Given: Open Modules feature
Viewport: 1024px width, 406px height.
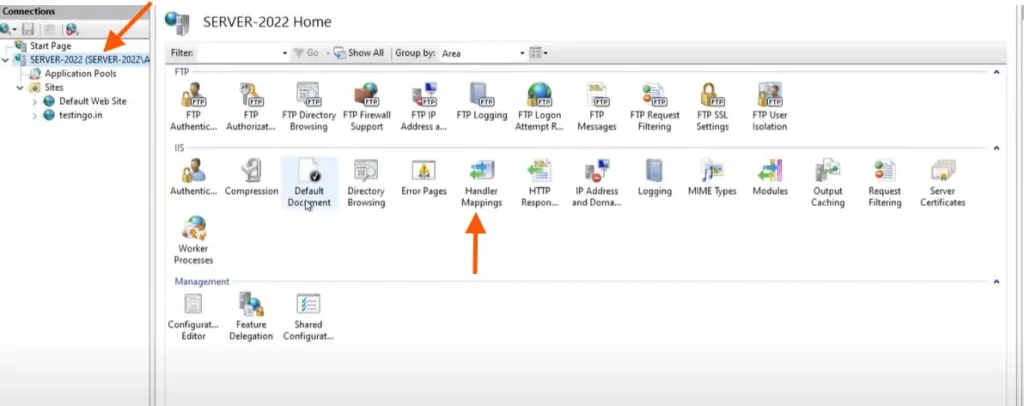Looking at the screenshot, I should (x=770, y=178).
